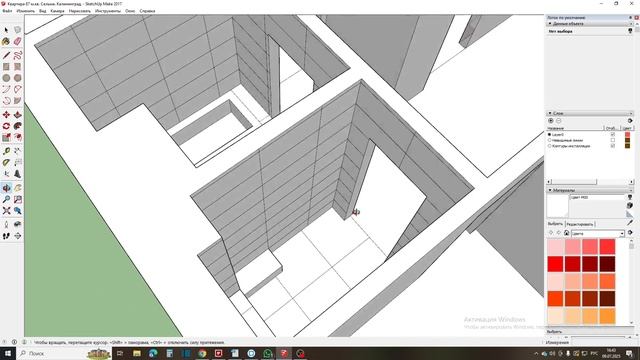Pick the Polygon tool
This screenshot has width=640, height=360.
click(x=18, y=78)
